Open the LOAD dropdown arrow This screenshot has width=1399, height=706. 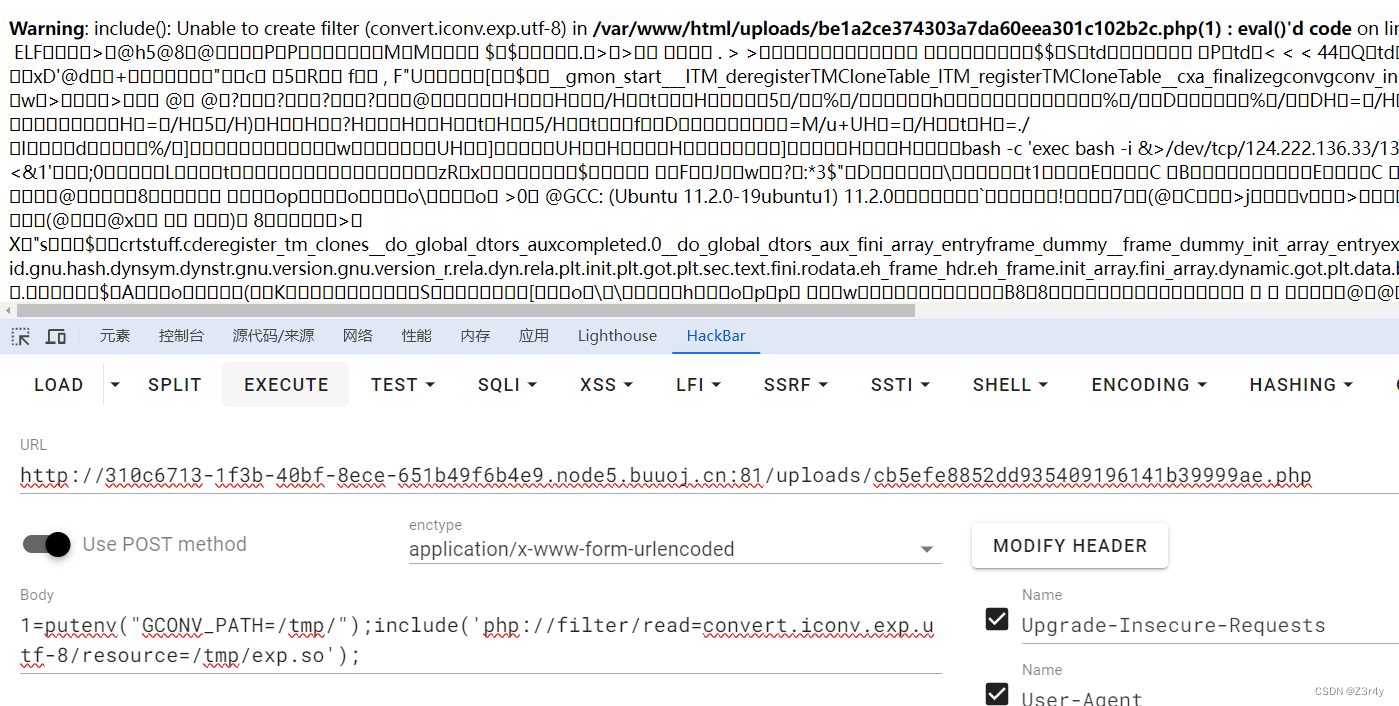[114, 384]
